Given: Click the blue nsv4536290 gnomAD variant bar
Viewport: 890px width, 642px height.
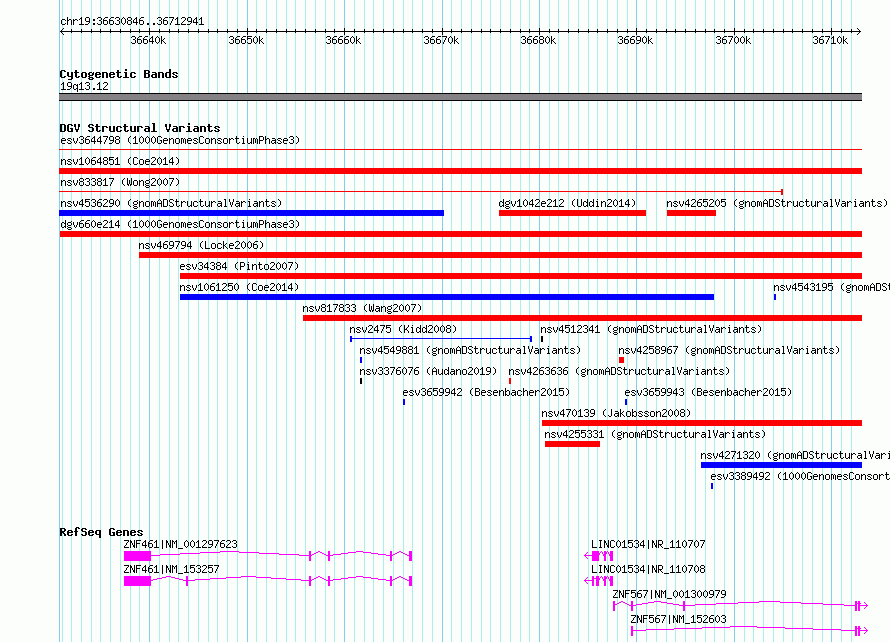Looking at the screenshot, I should coord(251,213).
